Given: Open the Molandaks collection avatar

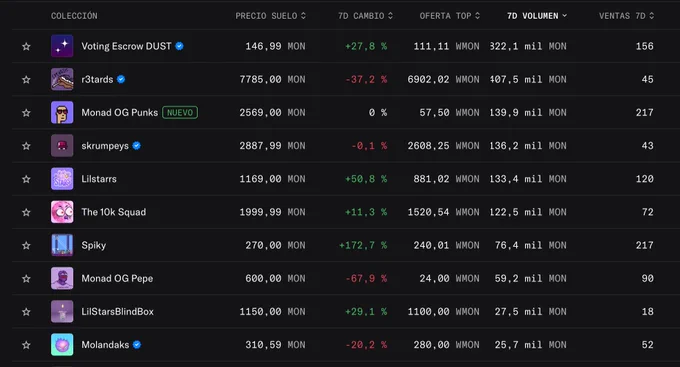Looking at the screenshot, I should click(62, 345).
